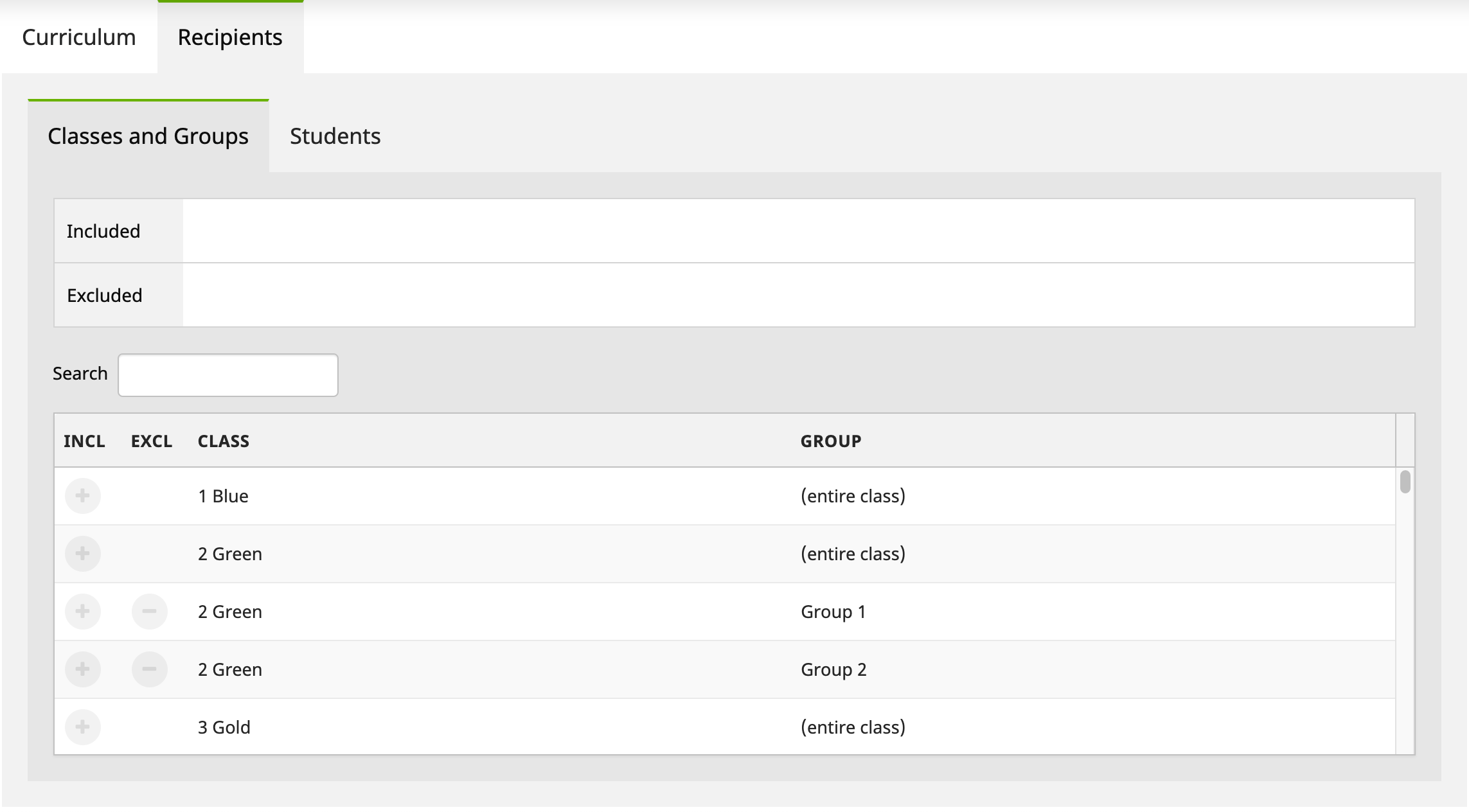Switch to the Curriculum tab

point(79,37)
